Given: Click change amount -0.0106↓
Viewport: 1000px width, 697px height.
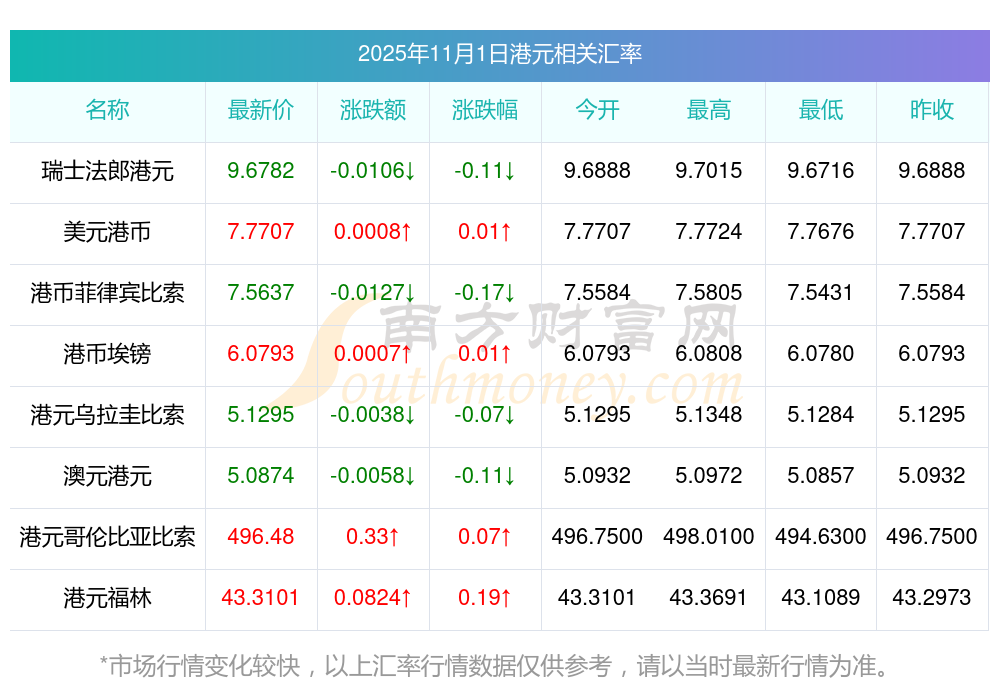Looking at the screenshot, I should pyautogui.click(x=372, y=170).
